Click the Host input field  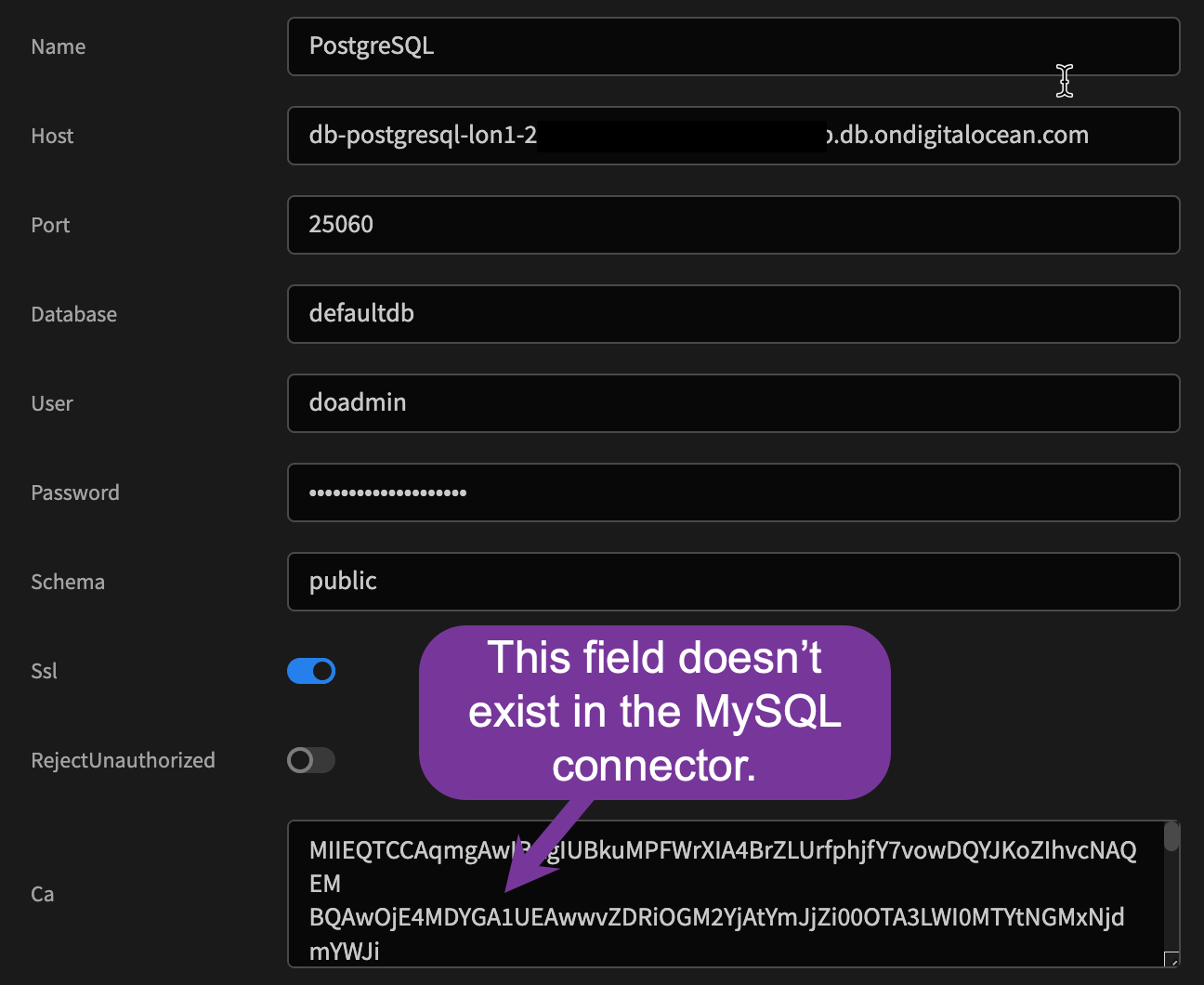(733, 136)
